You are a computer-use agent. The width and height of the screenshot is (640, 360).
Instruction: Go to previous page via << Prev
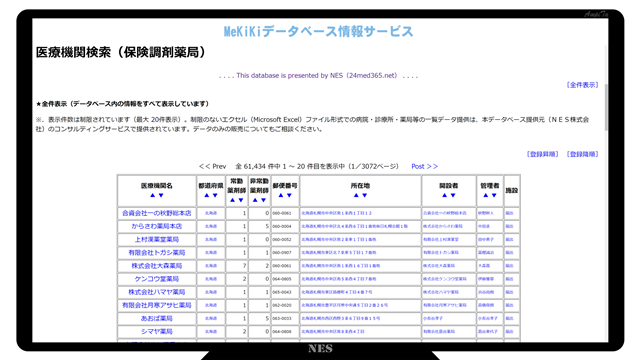212,167
